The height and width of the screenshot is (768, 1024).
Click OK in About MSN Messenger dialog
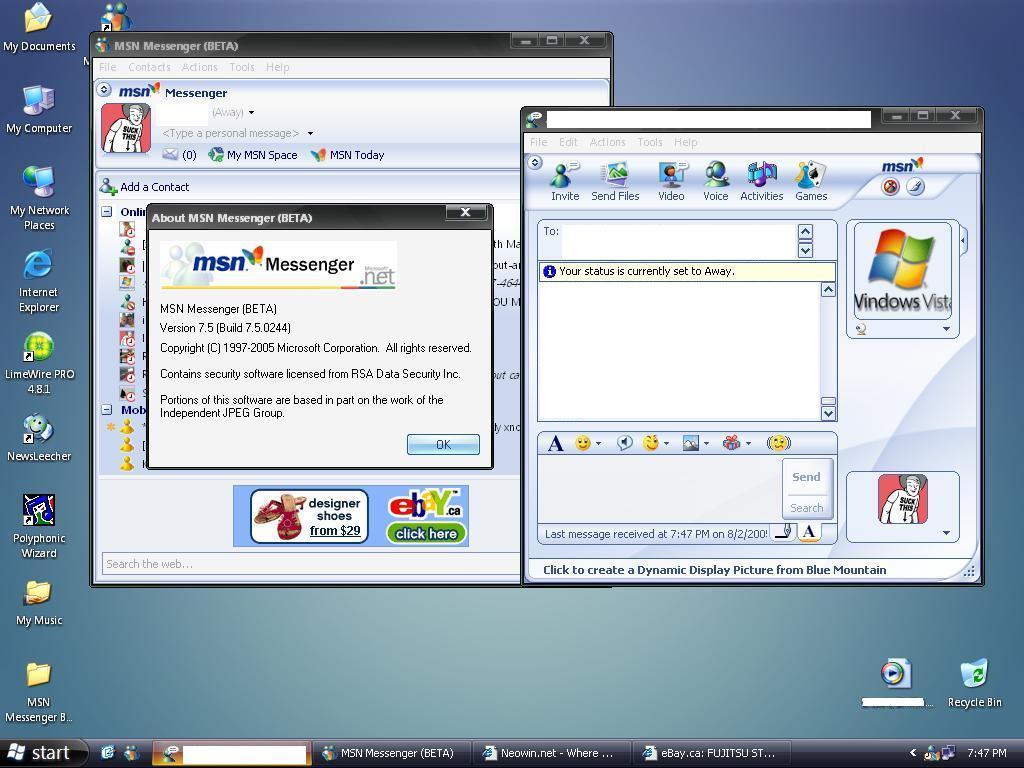click(443, 445)
